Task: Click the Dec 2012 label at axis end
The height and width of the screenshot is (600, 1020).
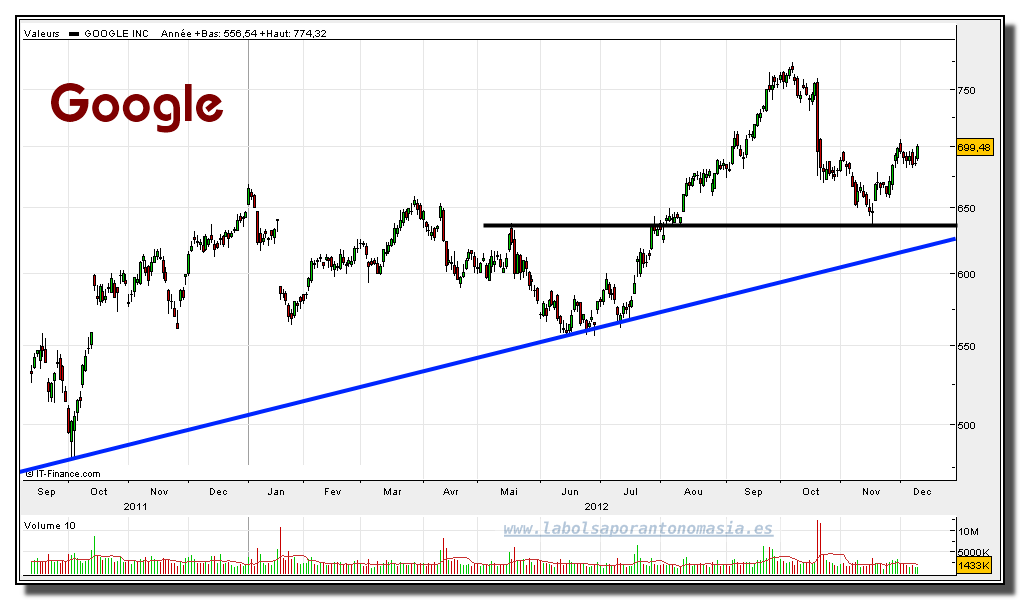Action: point(922,492)
